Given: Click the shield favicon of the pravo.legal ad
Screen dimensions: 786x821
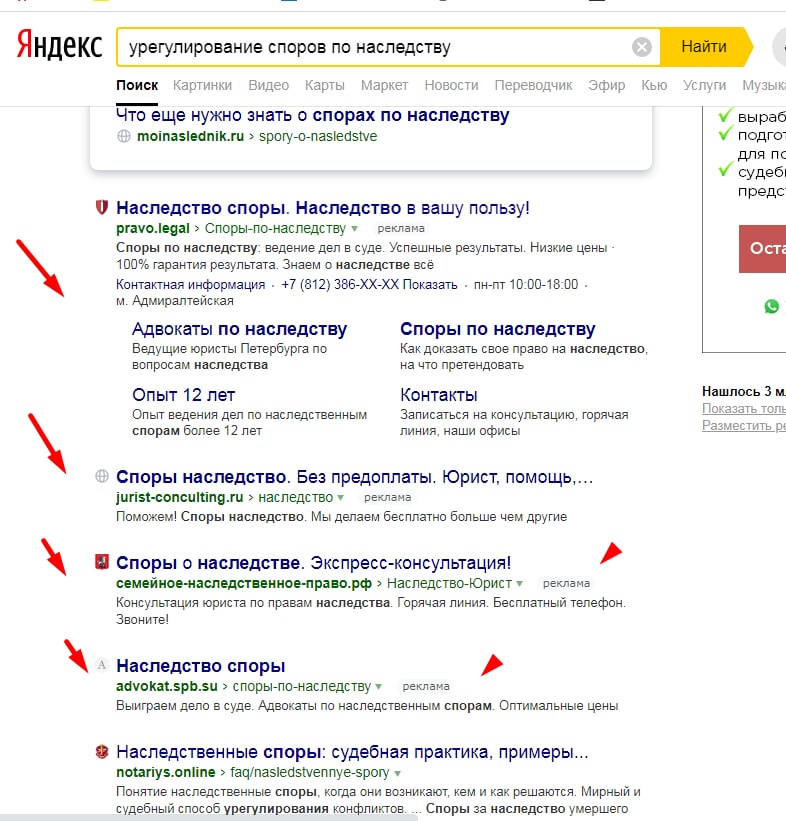Looking at the screenshot, I should click(x=102, y=207).
